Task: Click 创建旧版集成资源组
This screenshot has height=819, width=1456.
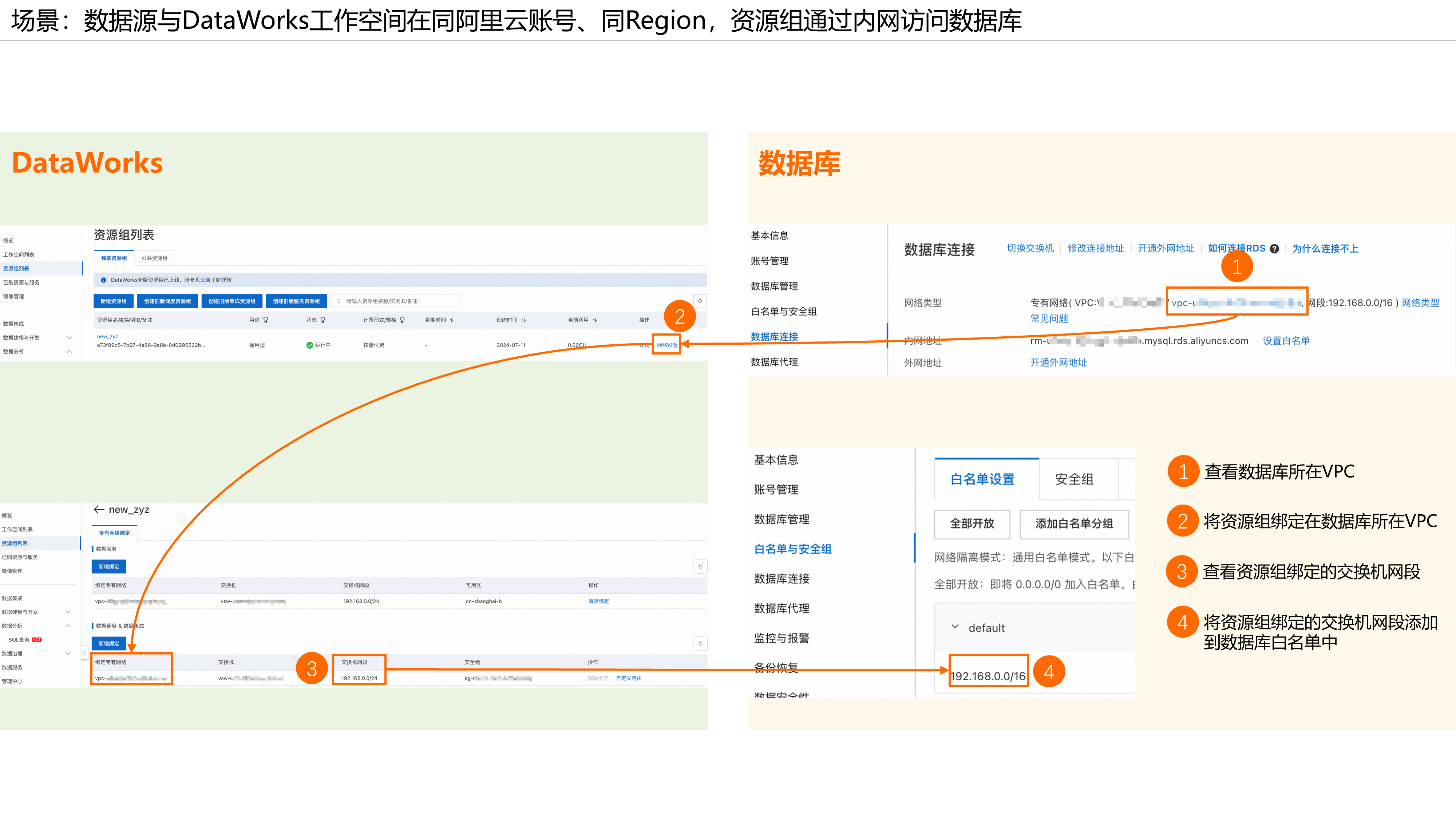Action: click(x=232, y=301)
